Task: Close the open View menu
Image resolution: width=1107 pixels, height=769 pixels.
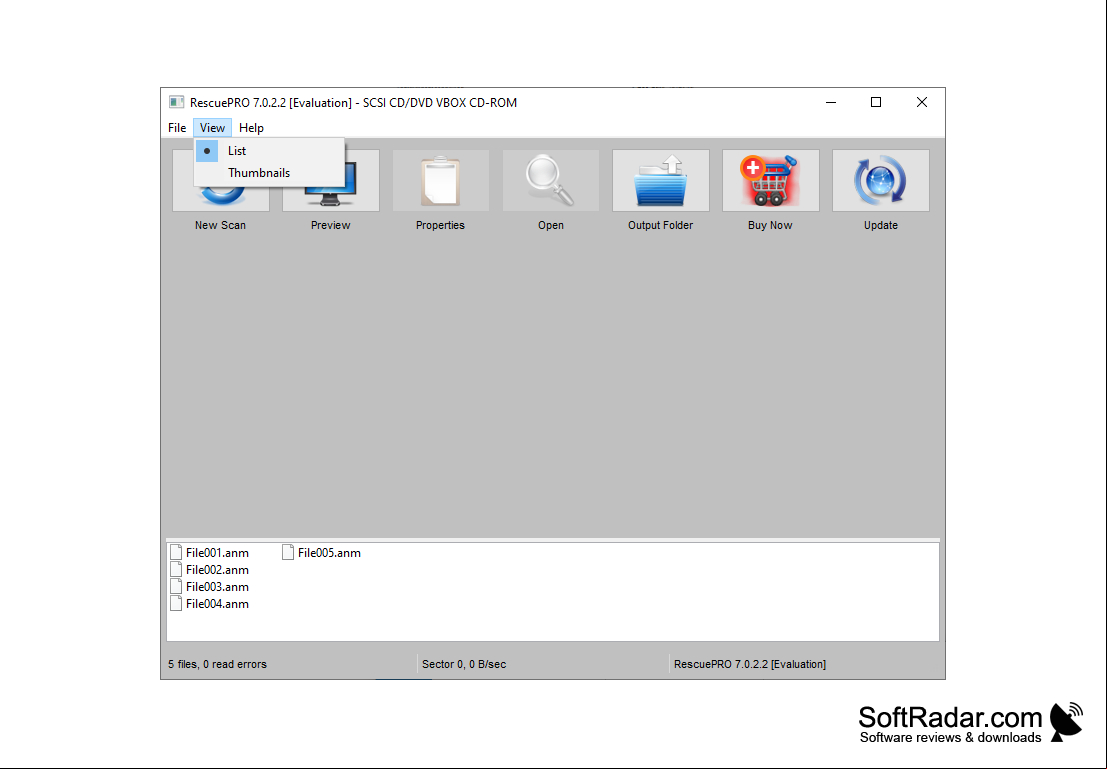Action: 213,128
